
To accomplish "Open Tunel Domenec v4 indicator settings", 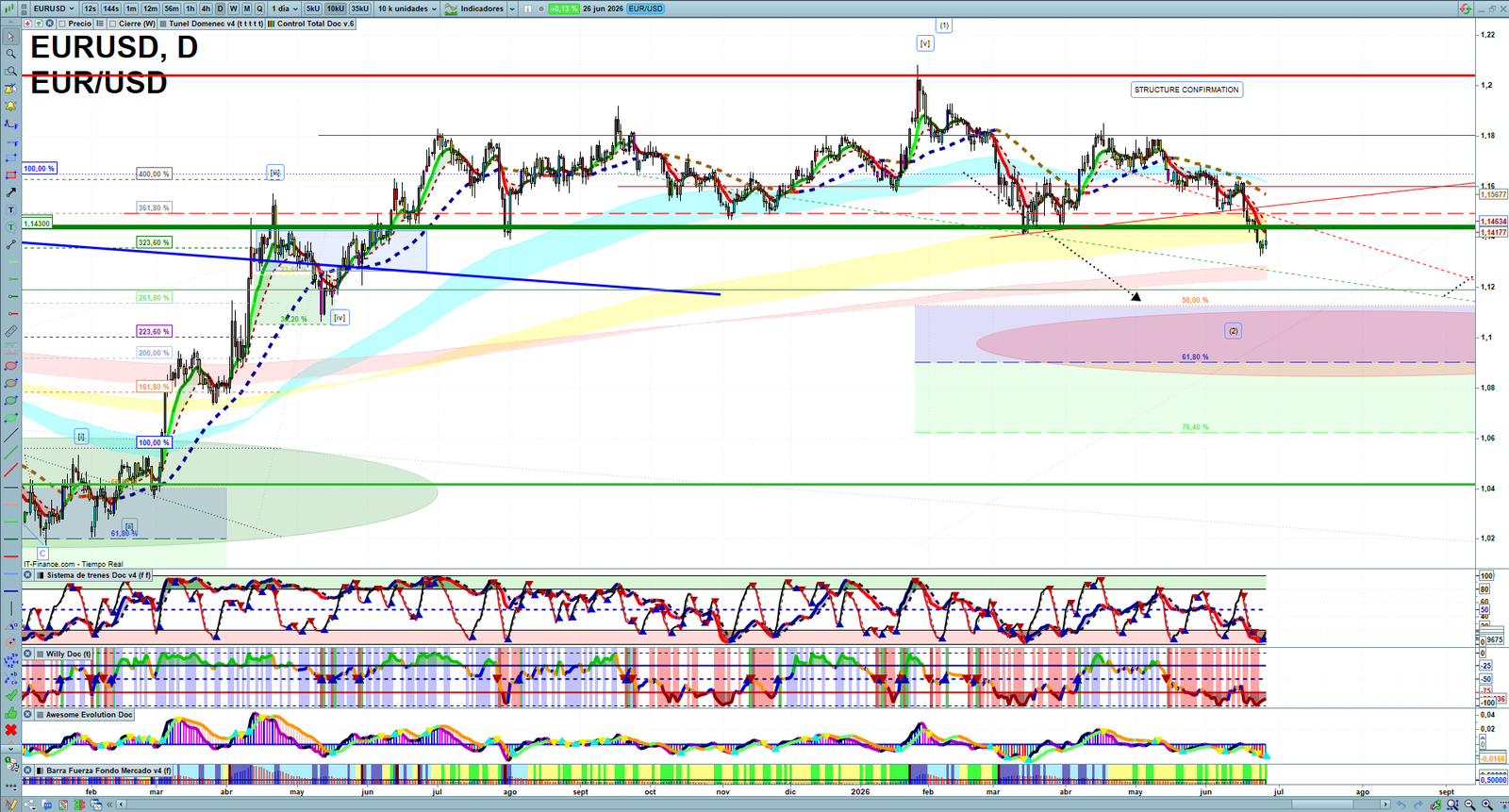I will pos(211,24).
